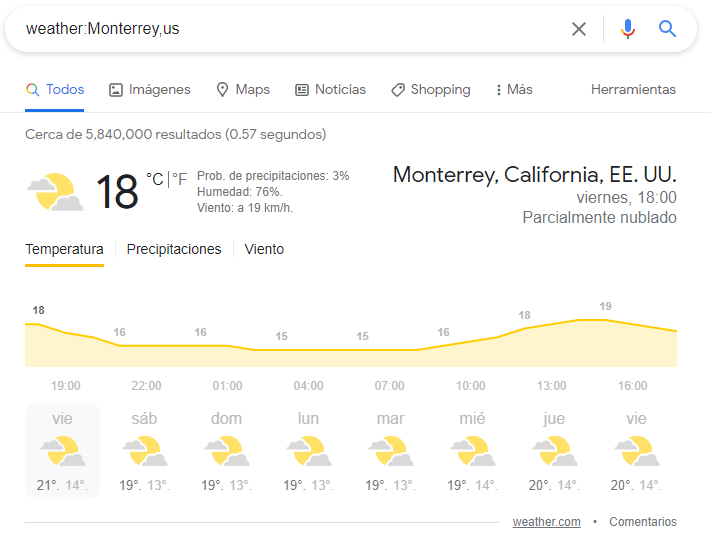This screenshot has width=711, height=542.
Task: Click the blue magnifier search icon
Action: click(x=667, y=29)
